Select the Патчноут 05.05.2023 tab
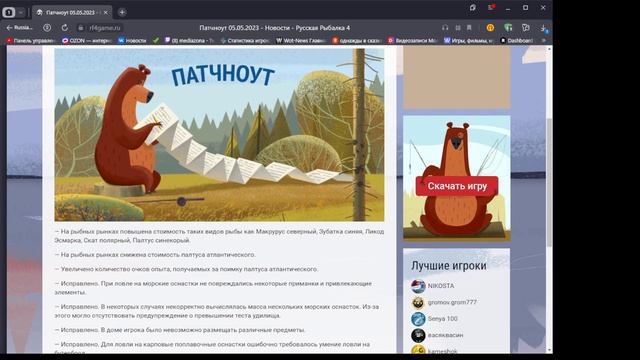 [72, 13]
